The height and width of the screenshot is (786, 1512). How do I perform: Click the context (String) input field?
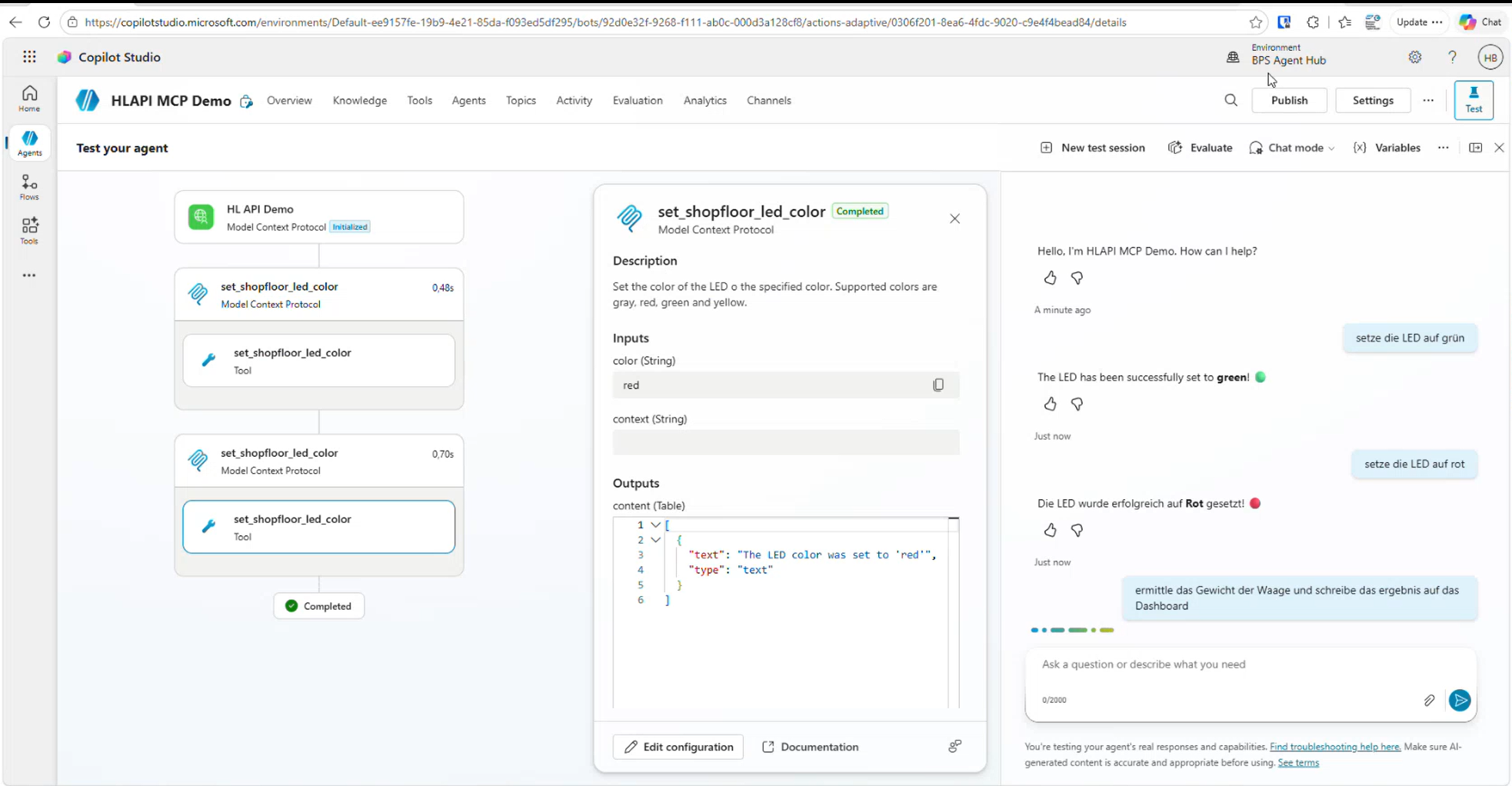785,442
